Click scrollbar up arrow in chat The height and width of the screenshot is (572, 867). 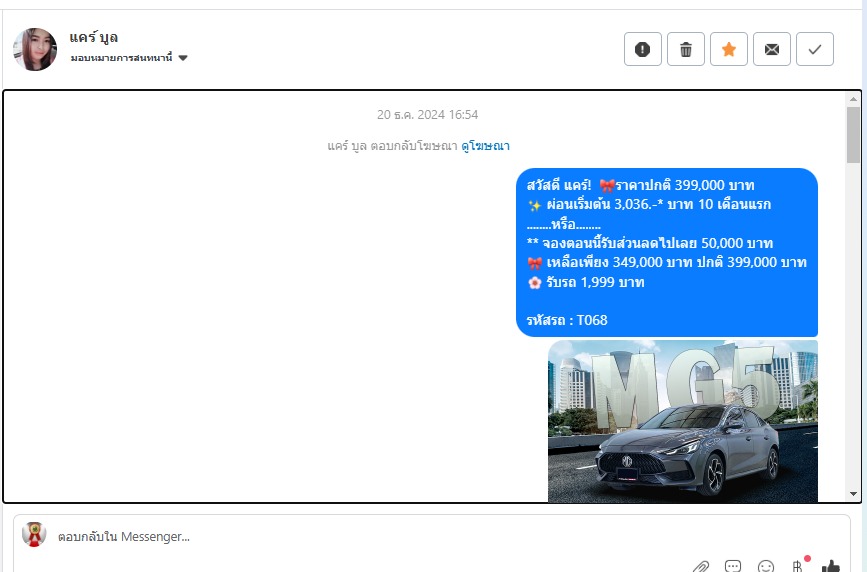coord(853,99)
